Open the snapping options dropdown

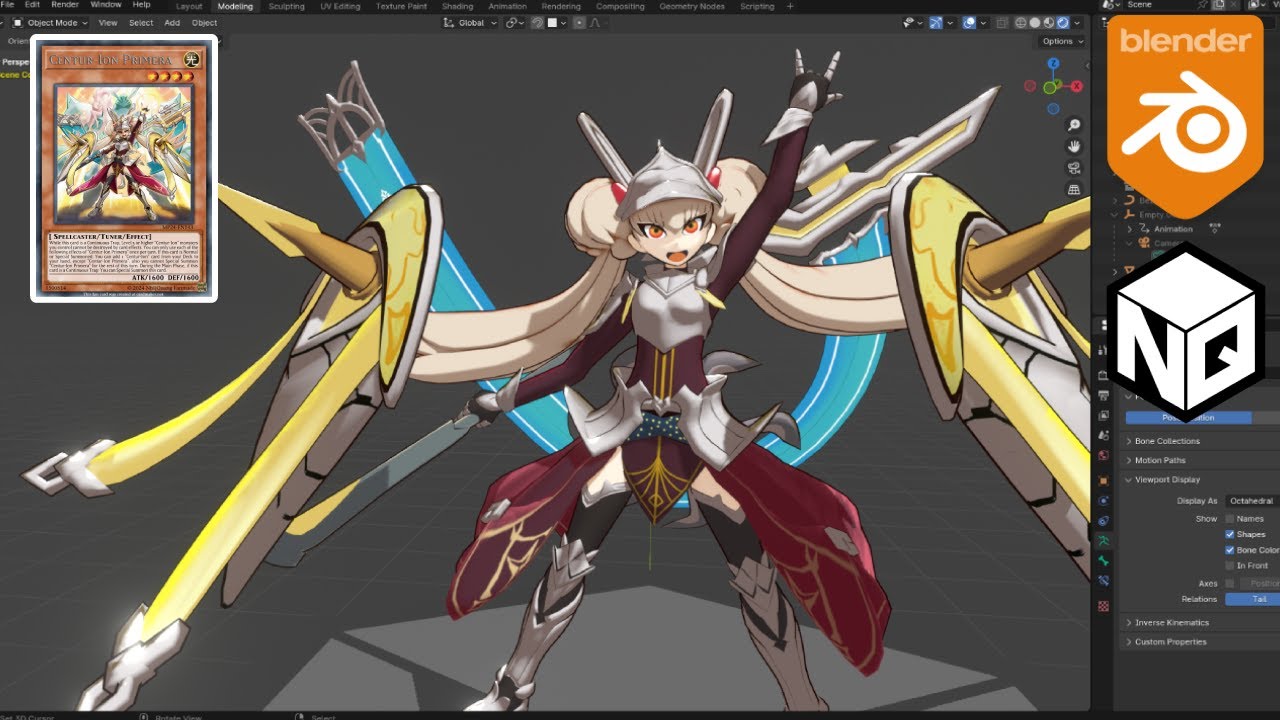[x=558, y=22]
